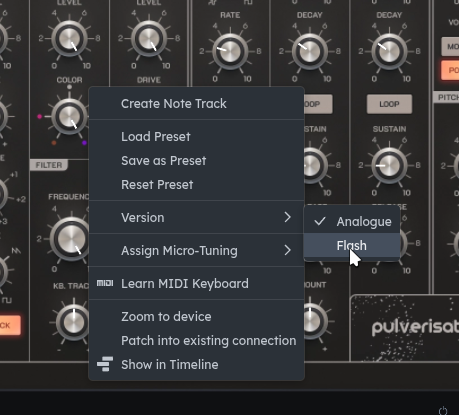Choose Create Note Track from the menu
Viewport: 459px width, 415px height.
coord(196,104)
